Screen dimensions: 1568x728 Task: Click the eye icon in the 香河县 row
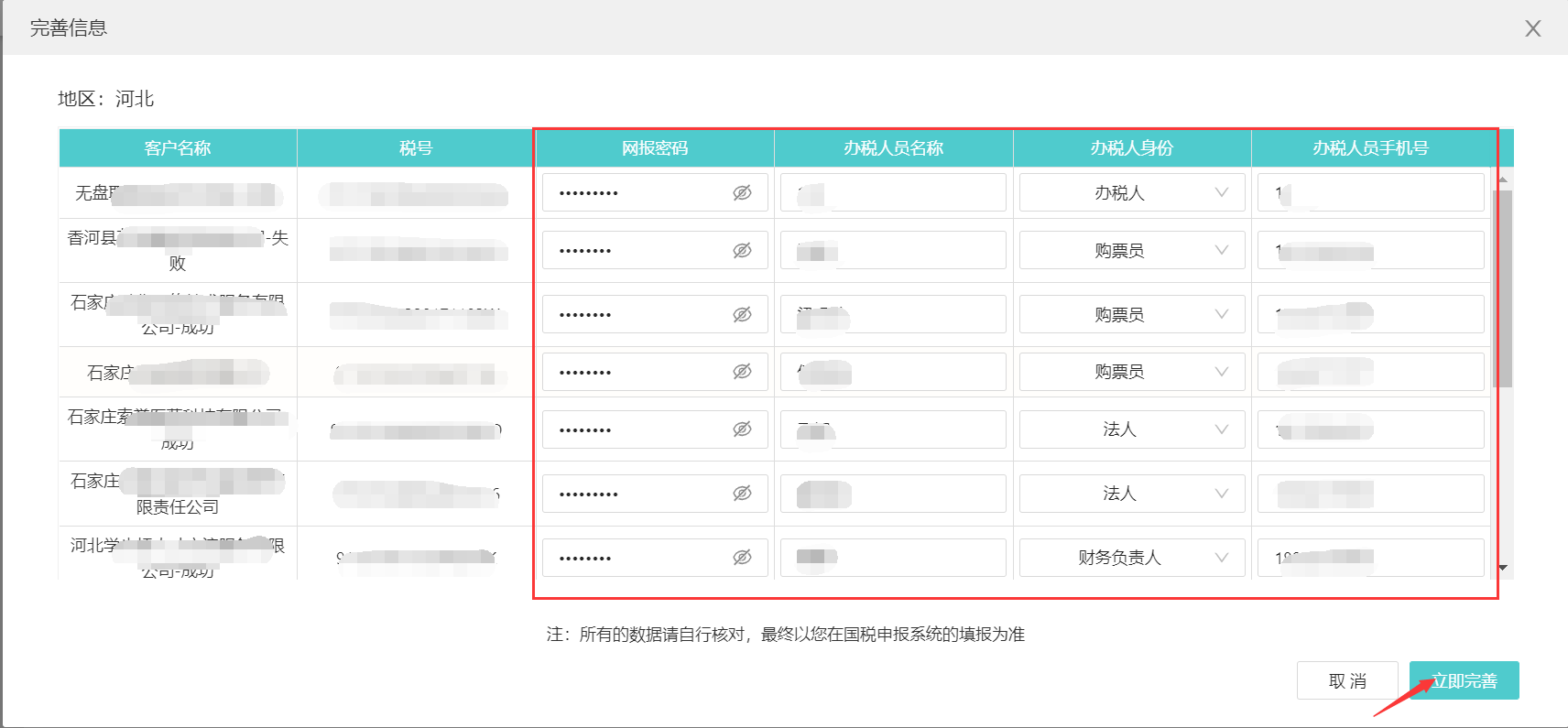(x=742, y=250)
